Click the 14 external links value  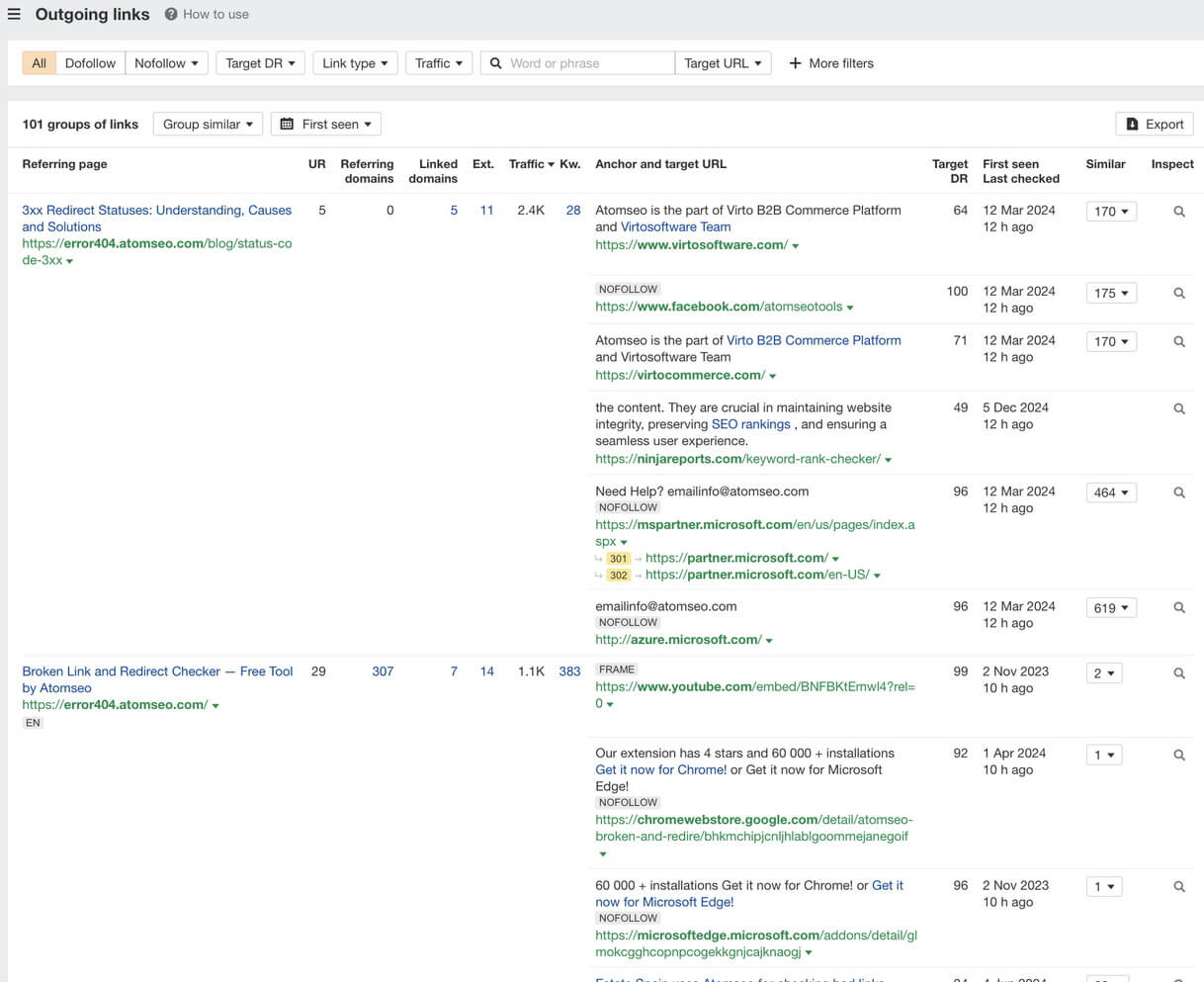(486, 671)
